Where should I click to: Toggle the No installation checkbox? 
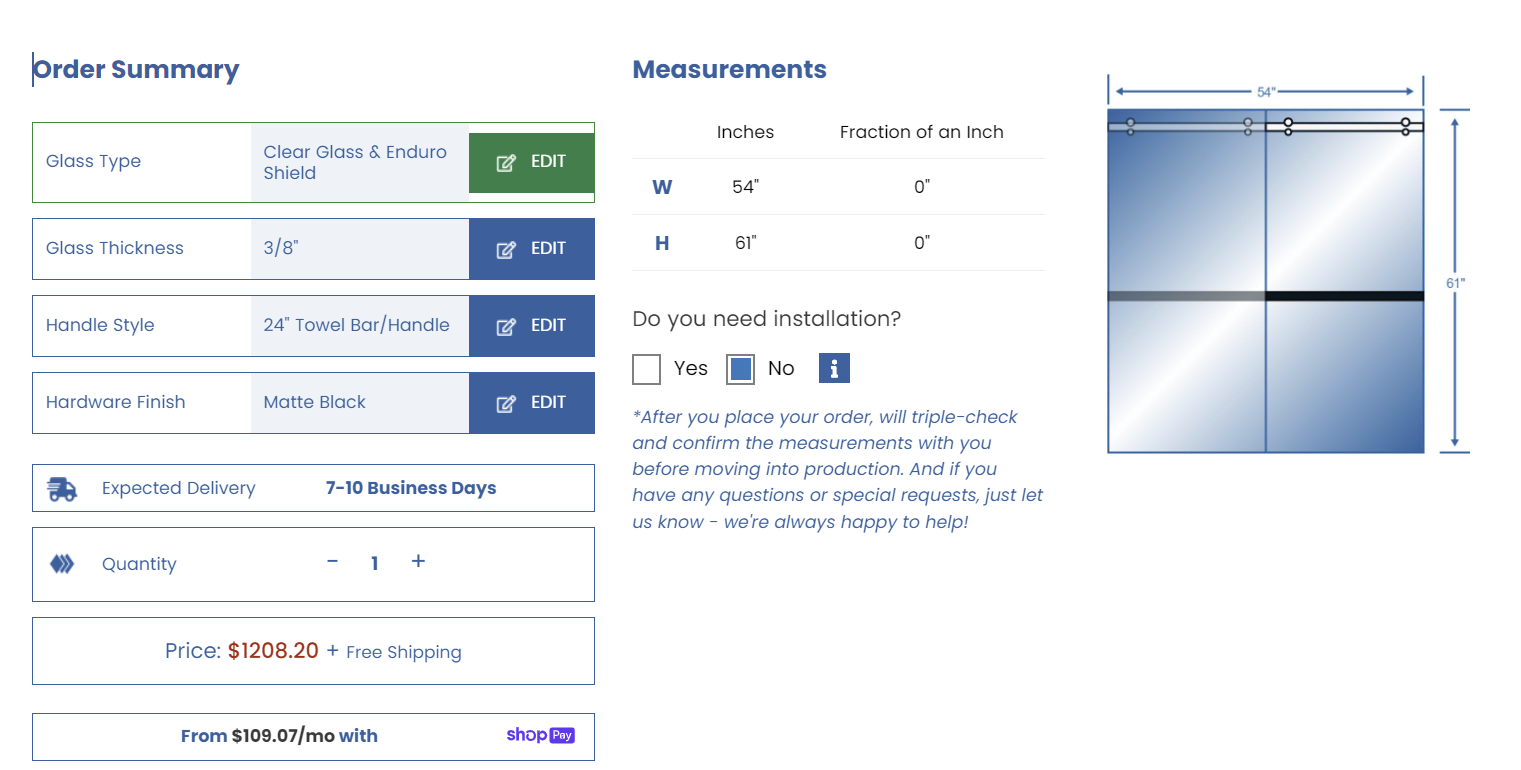741,369
